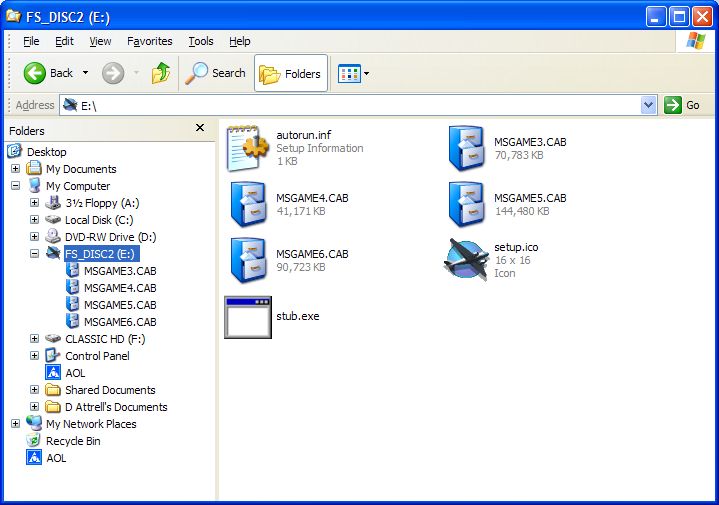Open the Views dropdown button

coord(354,73)
